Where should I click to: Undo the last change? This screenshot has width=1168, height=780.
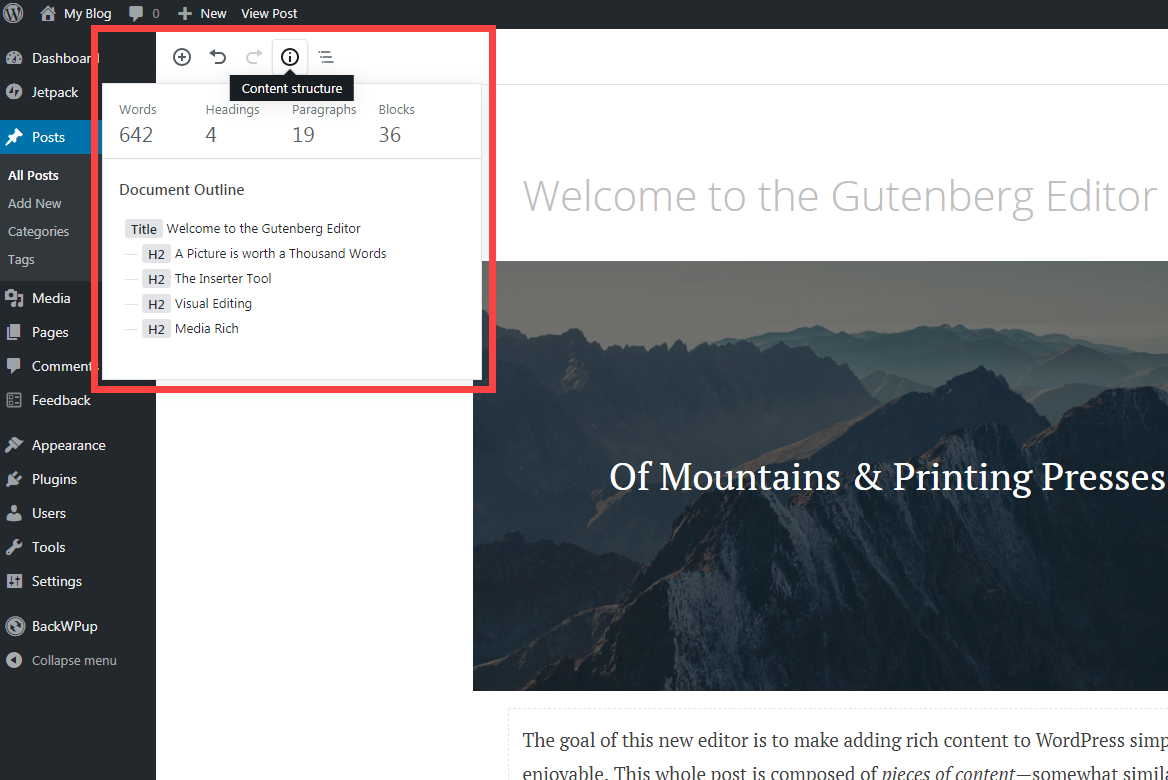[218, 57]
